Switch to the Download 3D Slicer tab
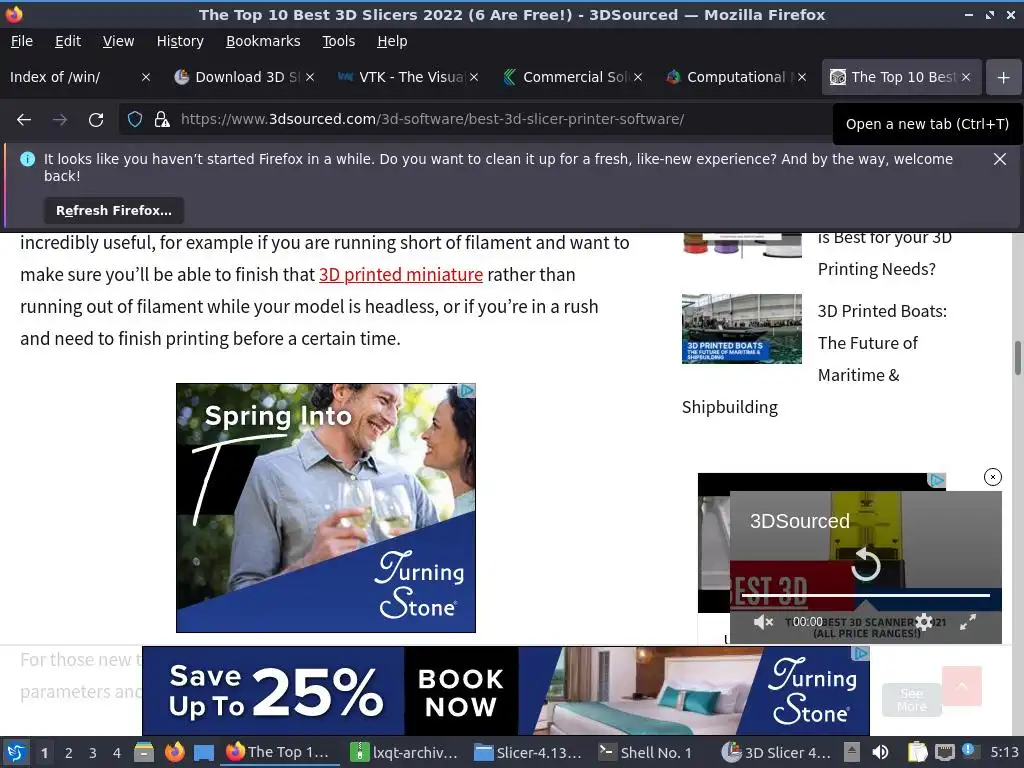 pyautogui.click(x=238, y=77)
